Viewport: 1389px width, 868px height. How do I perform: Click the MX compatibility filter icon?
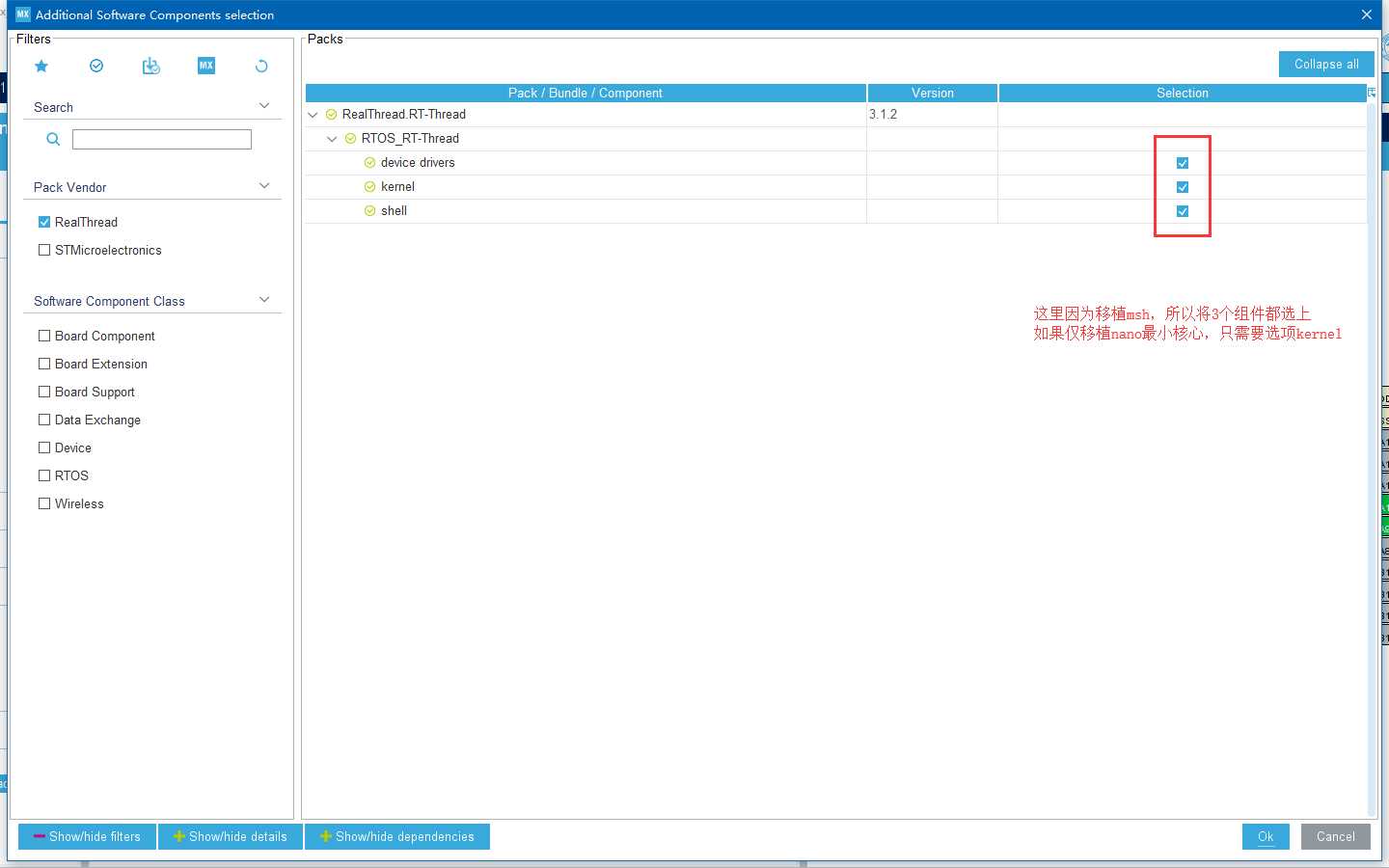(x=206, y=66)
